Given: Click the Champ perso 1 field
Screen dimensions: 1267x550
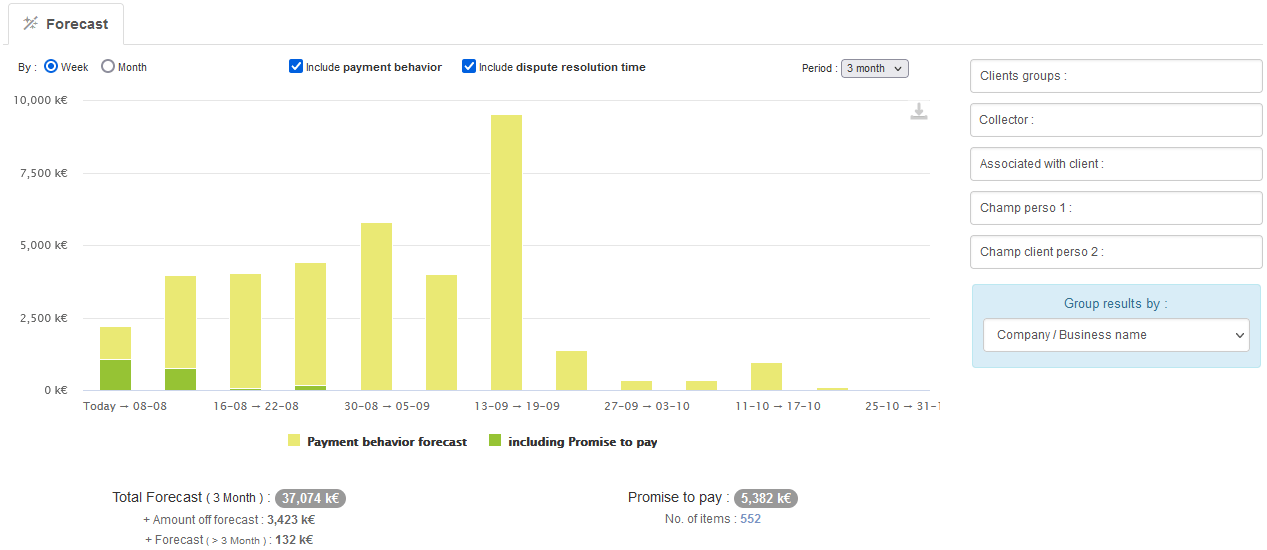Looking at the screenshot, I should tap(1115, 208).
